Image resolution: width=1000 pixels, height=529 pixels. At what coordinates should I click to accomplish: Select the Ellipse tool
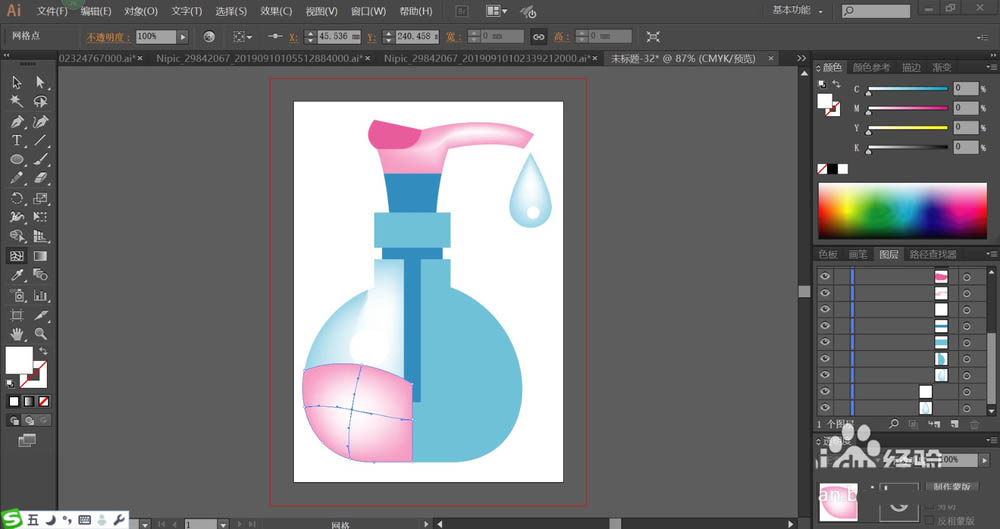pyautogui.click(x=17, y=160)
